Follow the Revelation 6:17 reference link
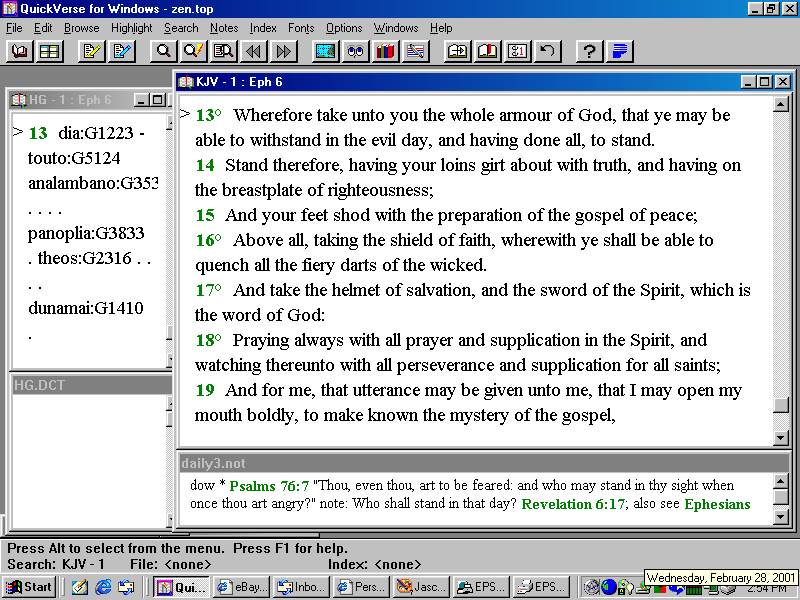This screenshot has height=600, width=800. pyautogui.click(x=573, y=504)
